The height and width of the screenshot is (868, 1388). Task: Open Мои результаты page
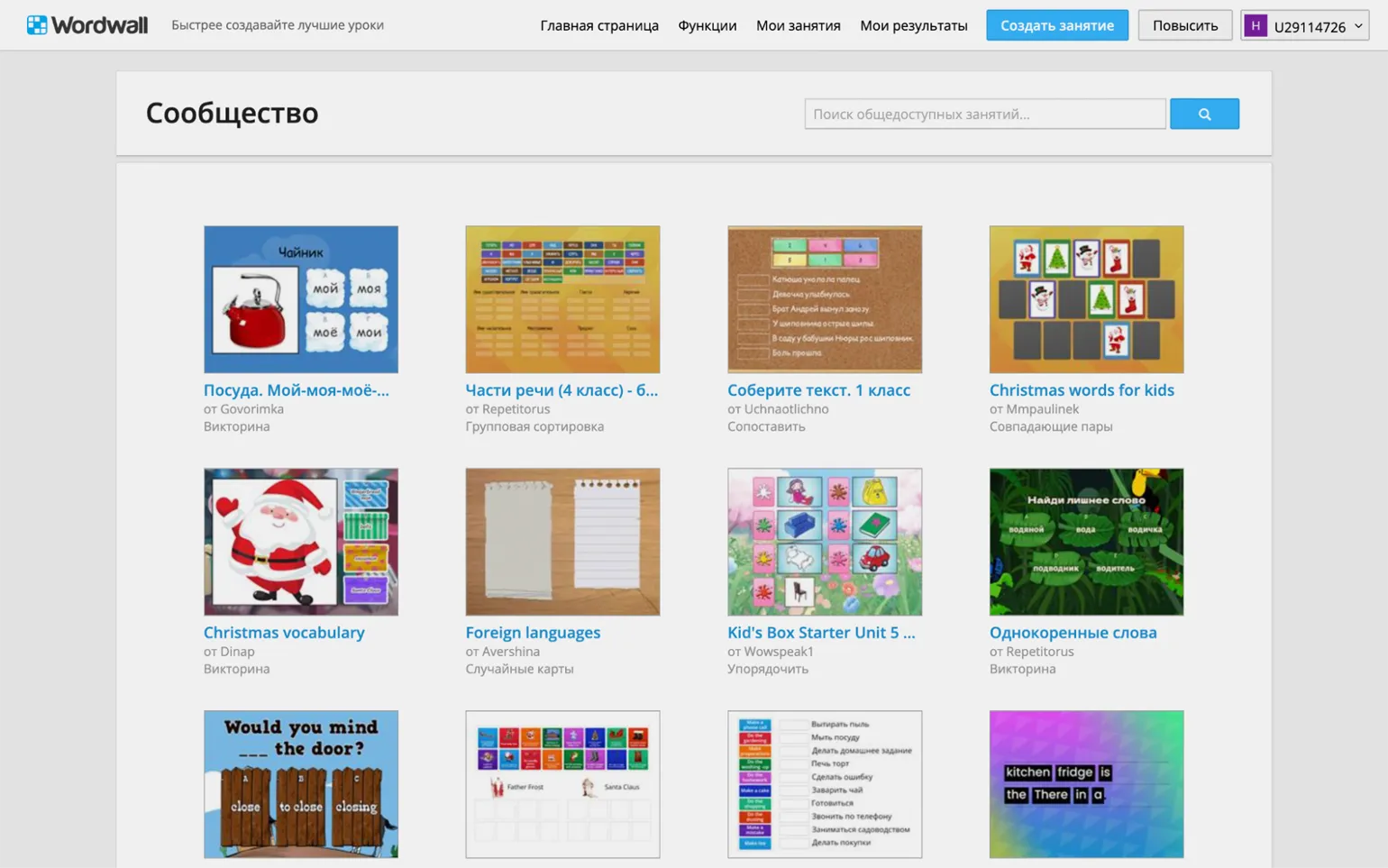pyautogui.click(x=913, y=25)
